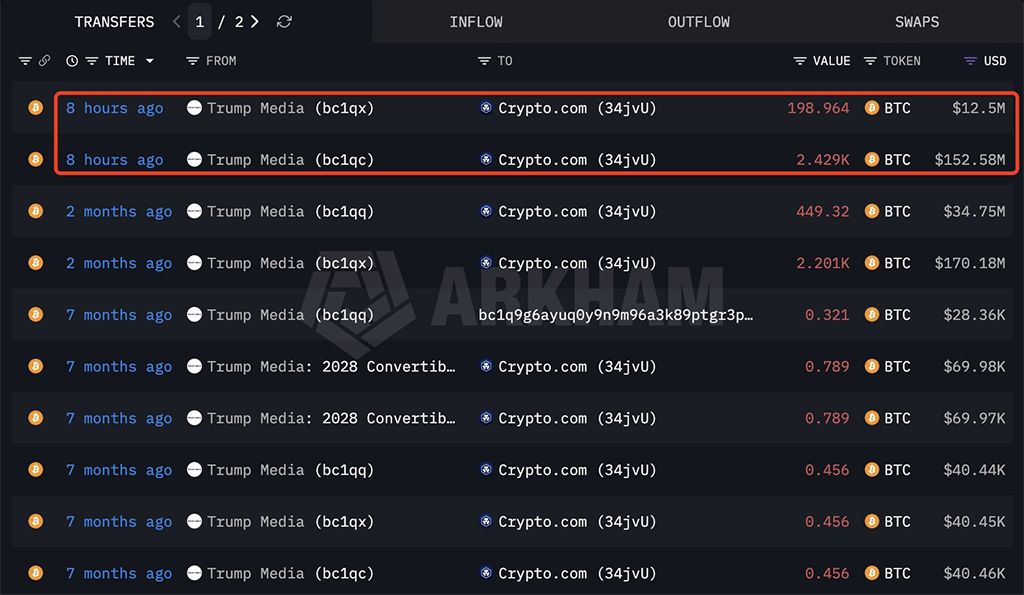Click the link chain icon in header
1024x595 pixels.
point(44,61)
